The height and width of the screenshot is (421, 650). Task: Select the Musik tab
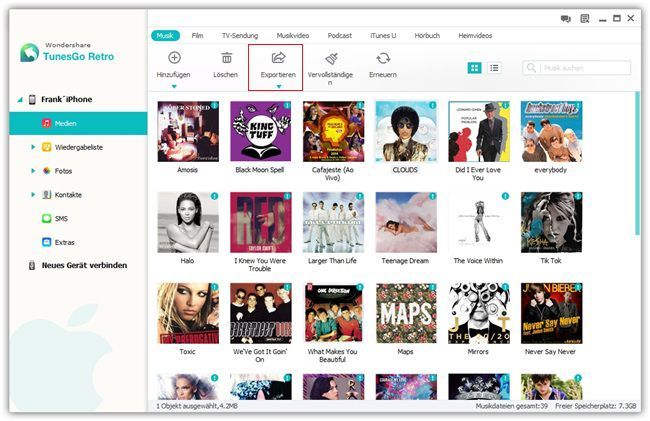165,36
